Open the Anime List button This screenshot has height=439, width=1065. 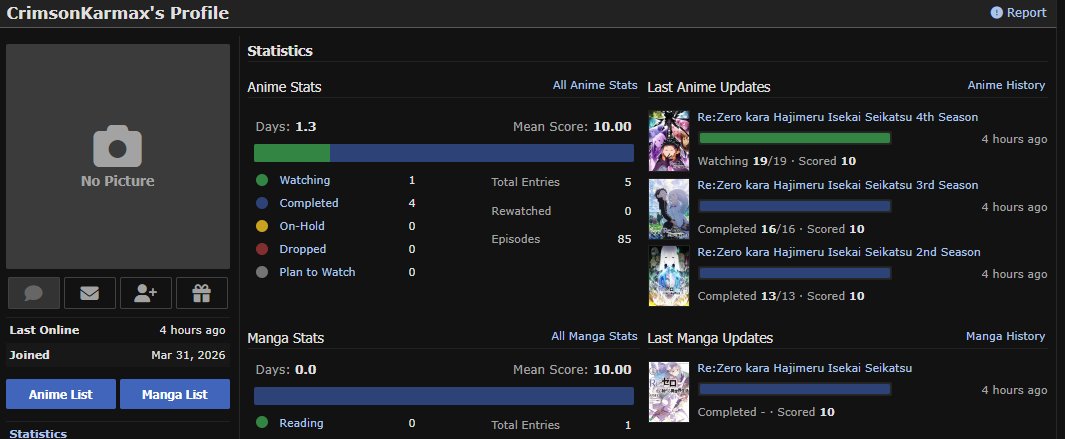tap(60, 394)
